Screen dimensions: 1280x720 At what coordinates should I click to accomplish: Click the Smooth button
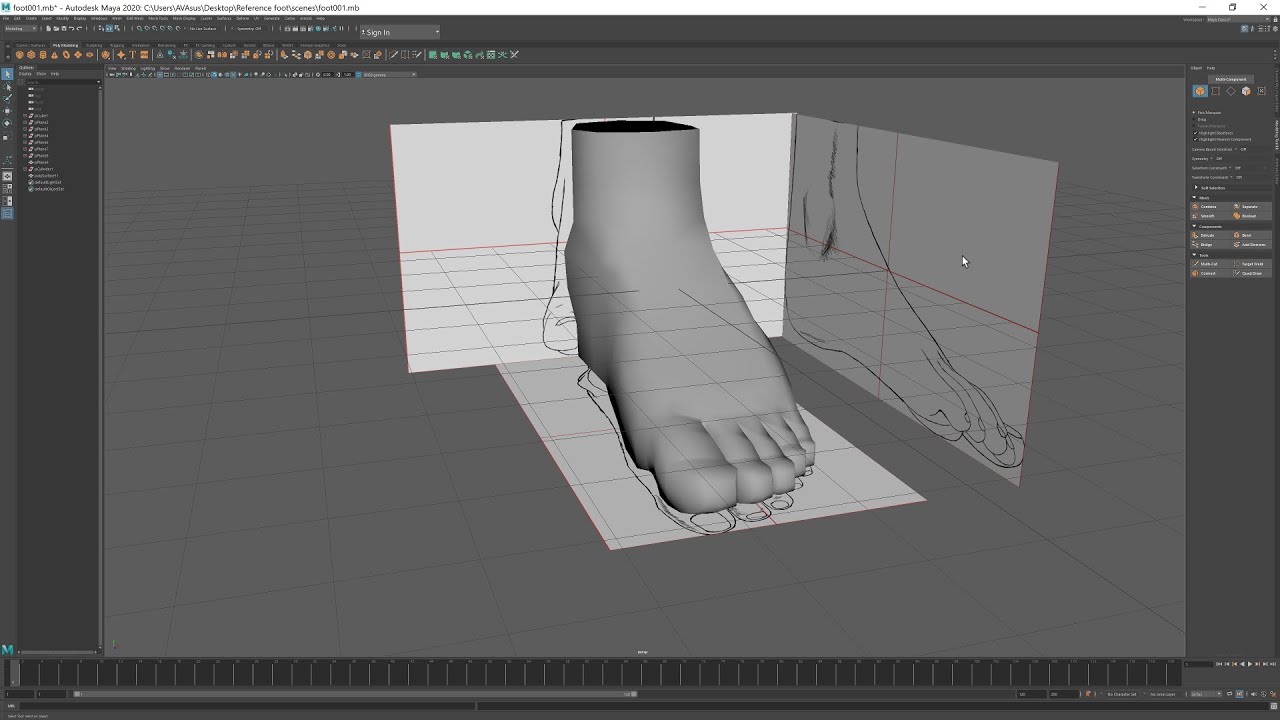tap(1212, 216)
